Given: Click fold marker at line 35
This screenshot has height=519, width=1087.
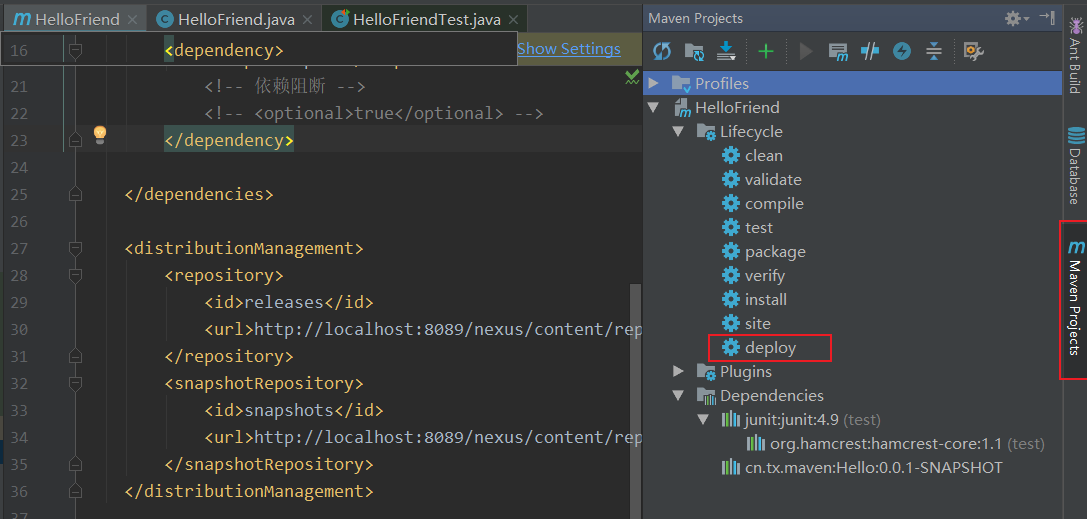Looking at the screenshot, I should point(75,464).
